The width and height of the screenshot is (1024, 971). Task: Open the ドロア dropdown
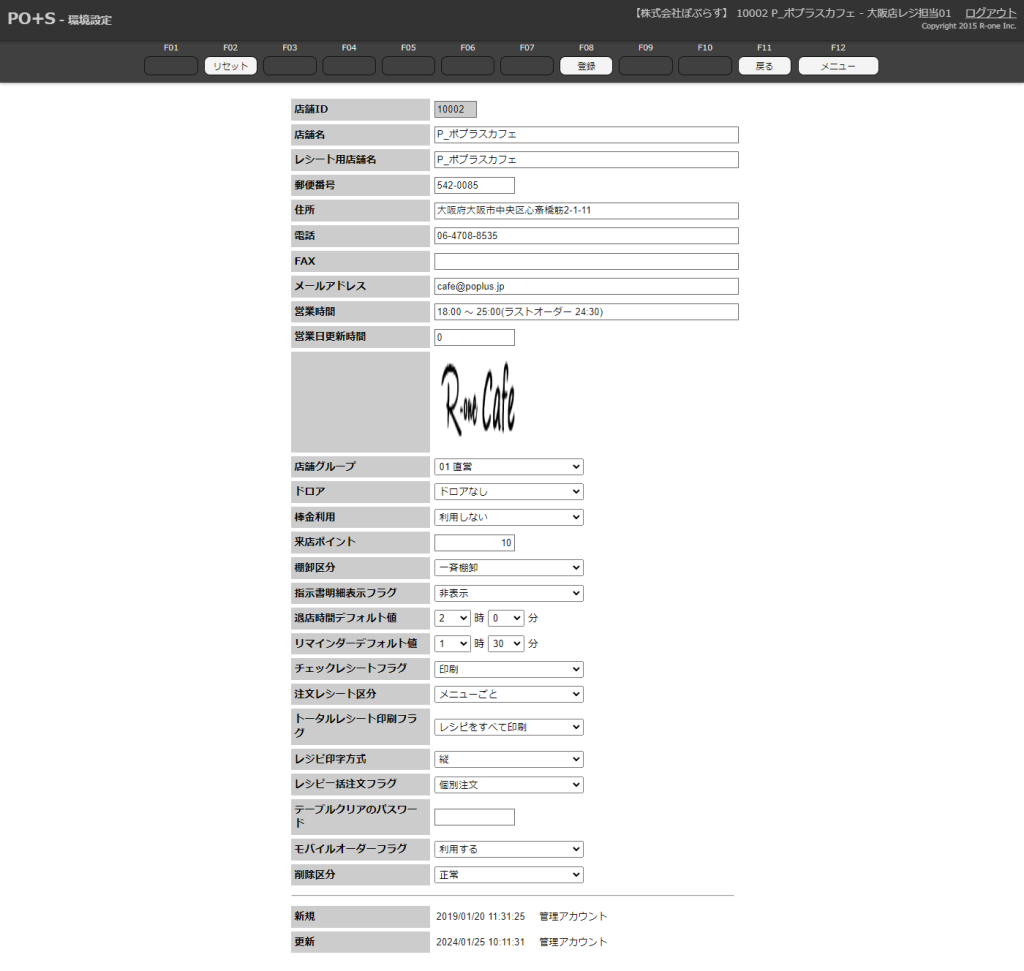coord(508,492)
